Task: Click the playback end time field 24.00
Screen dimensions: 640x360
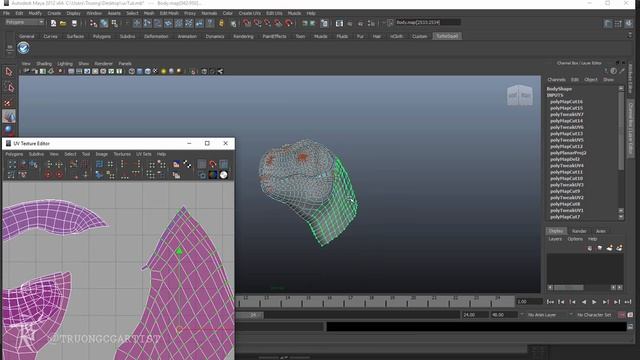Action: pos(476,315)
